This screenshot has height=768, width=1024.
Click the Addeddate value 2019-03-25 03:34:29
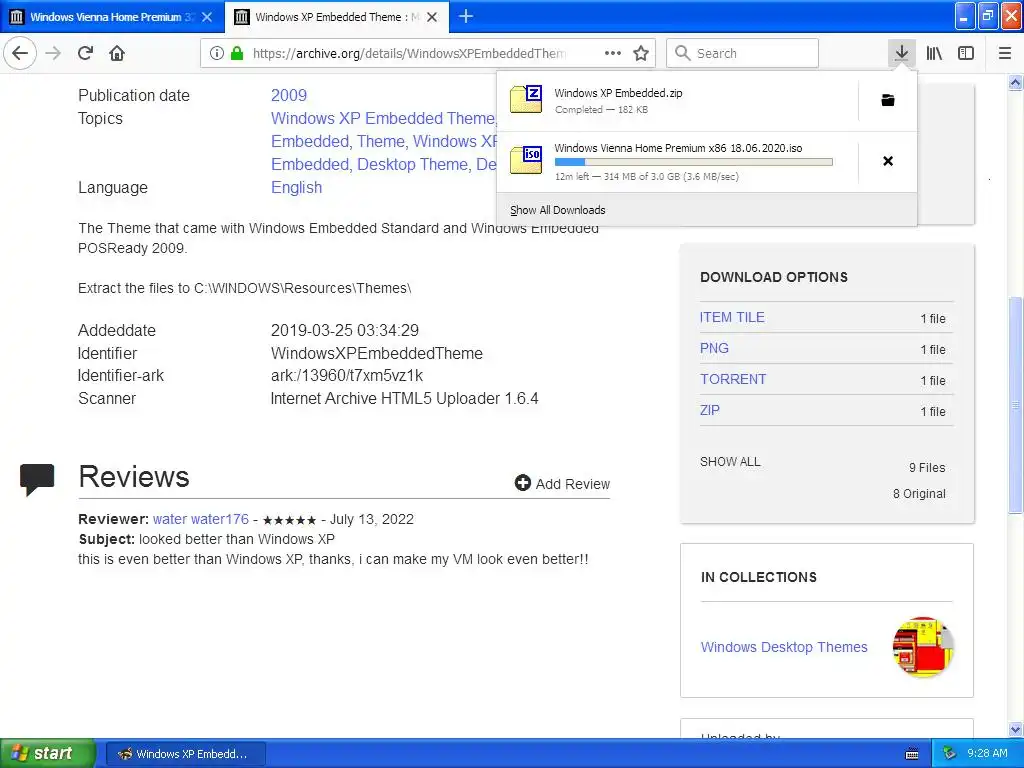pos(345,330)
